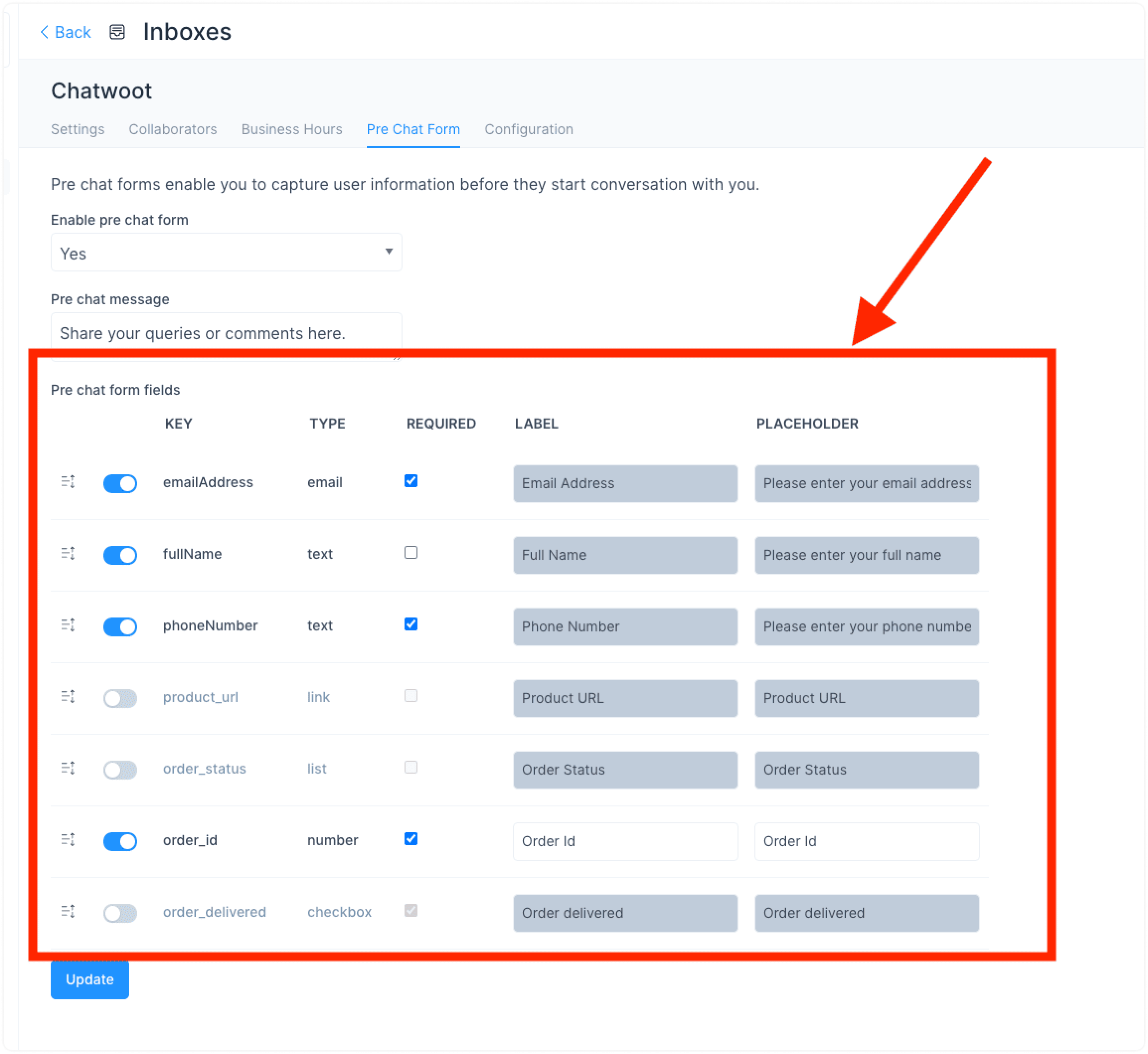Click the Inboxes icon in the header

[x=117, y=32]
